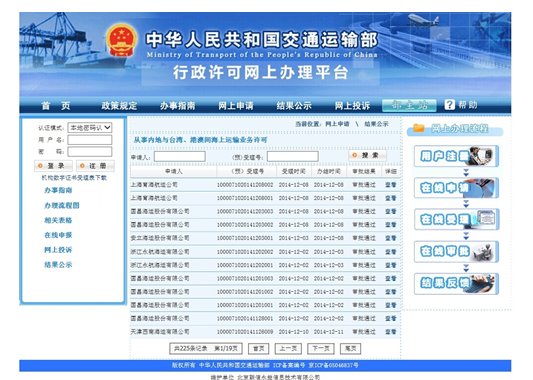Viewport: 533px width, 380px height.
Task: Click the 共225条记录 第1/19页 indicator
Action: click(206, 348)
